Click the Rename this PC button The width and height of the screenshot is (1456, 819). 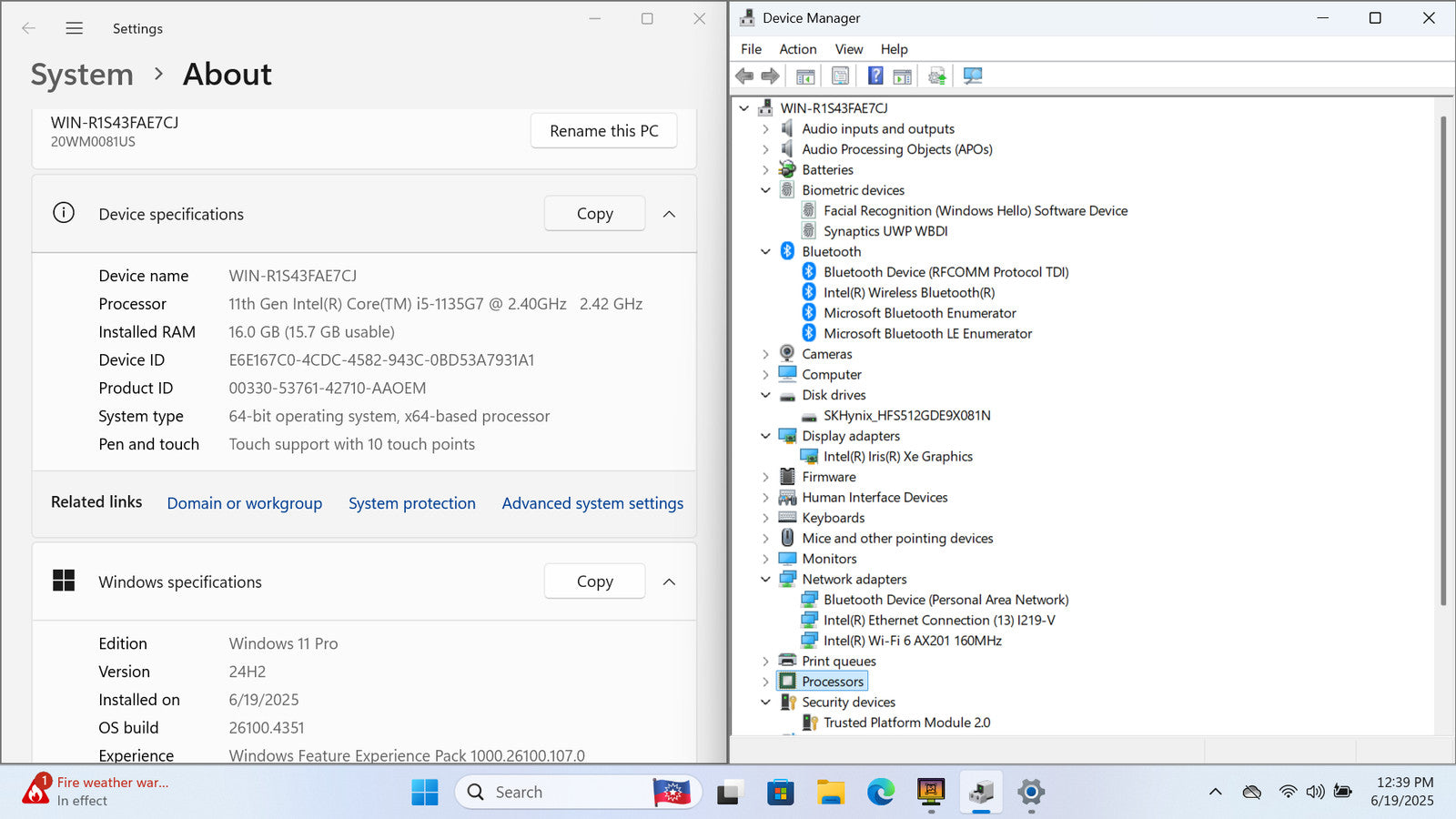603,131
